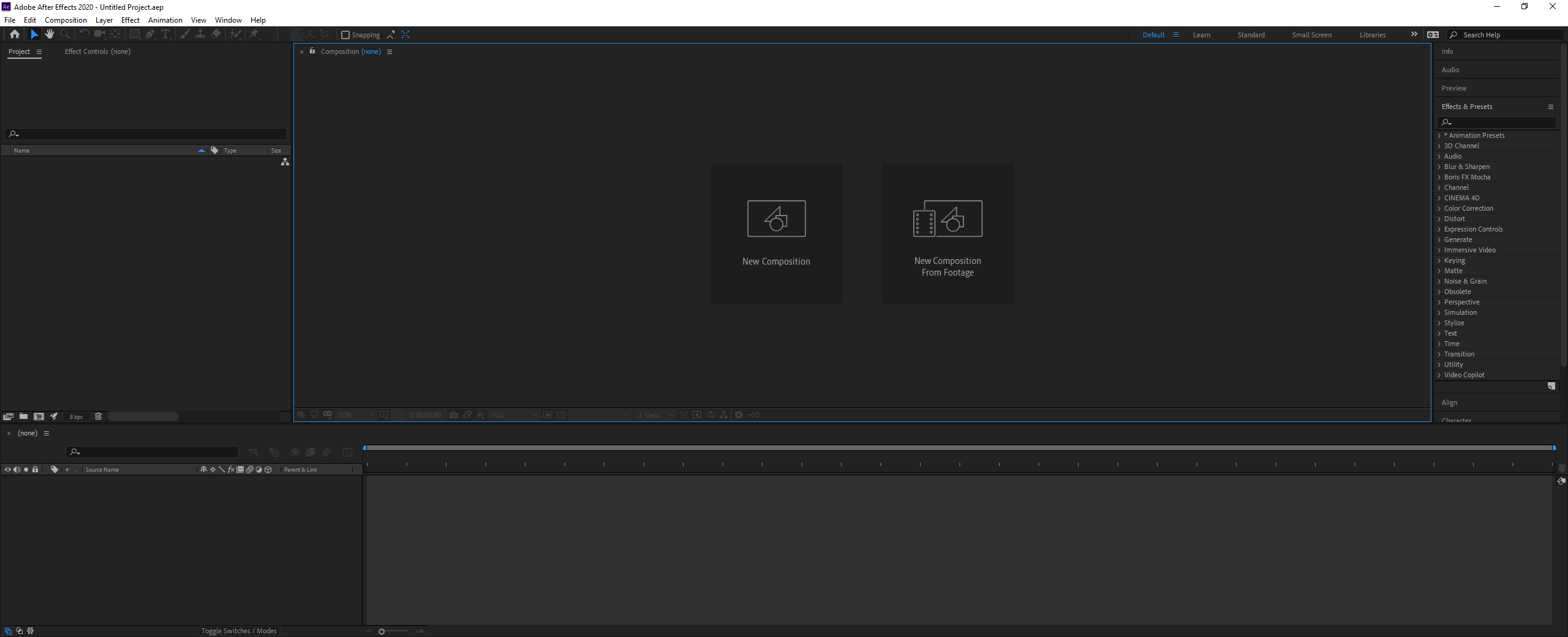Select the Clone Stamp tool
The width and height of the screenshot is (1568, 637).
point(200,34)
